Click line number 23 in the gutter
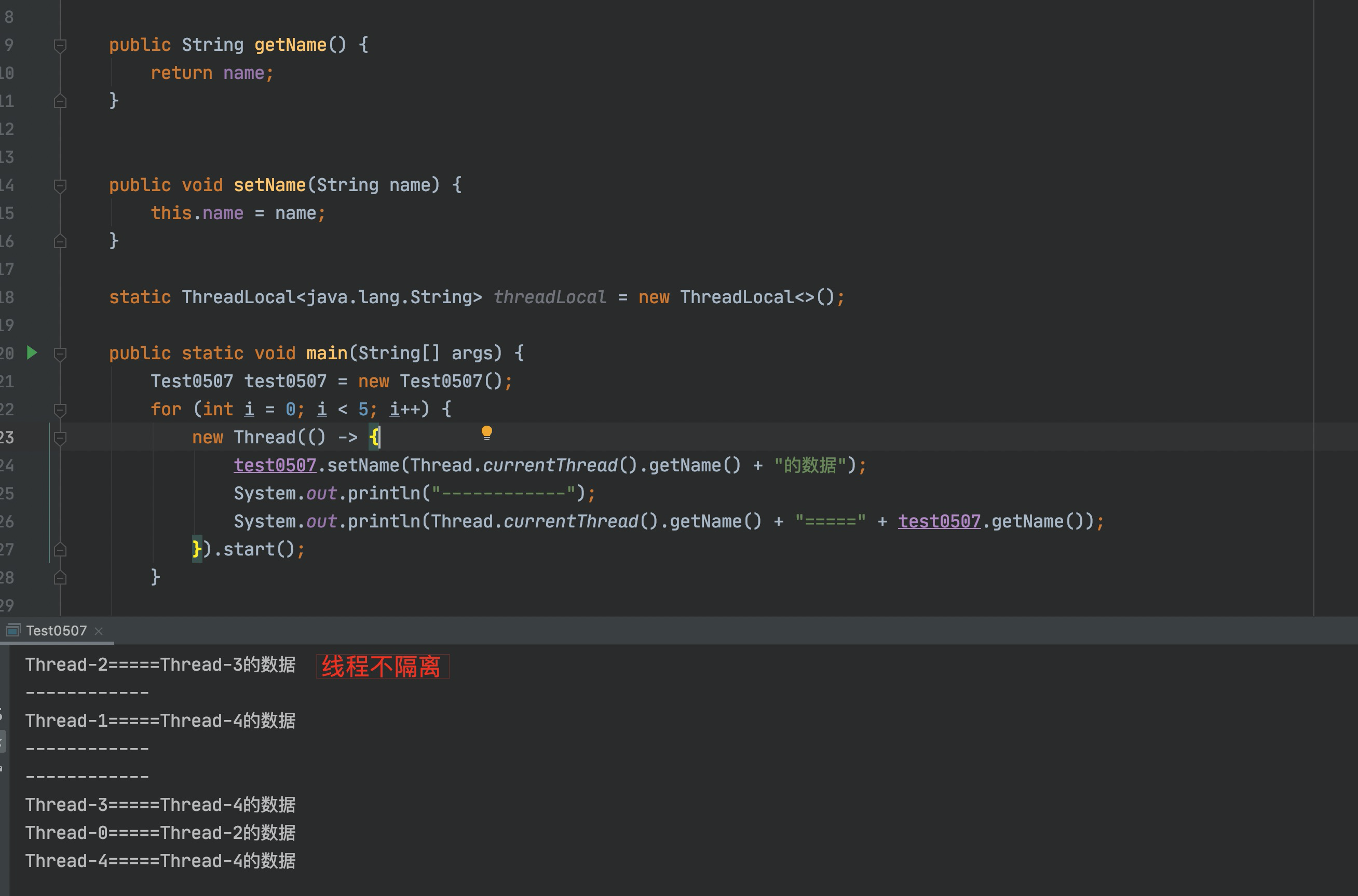Image resolution: width=1358 pixels, height=896 pixels. coord(8,437)
